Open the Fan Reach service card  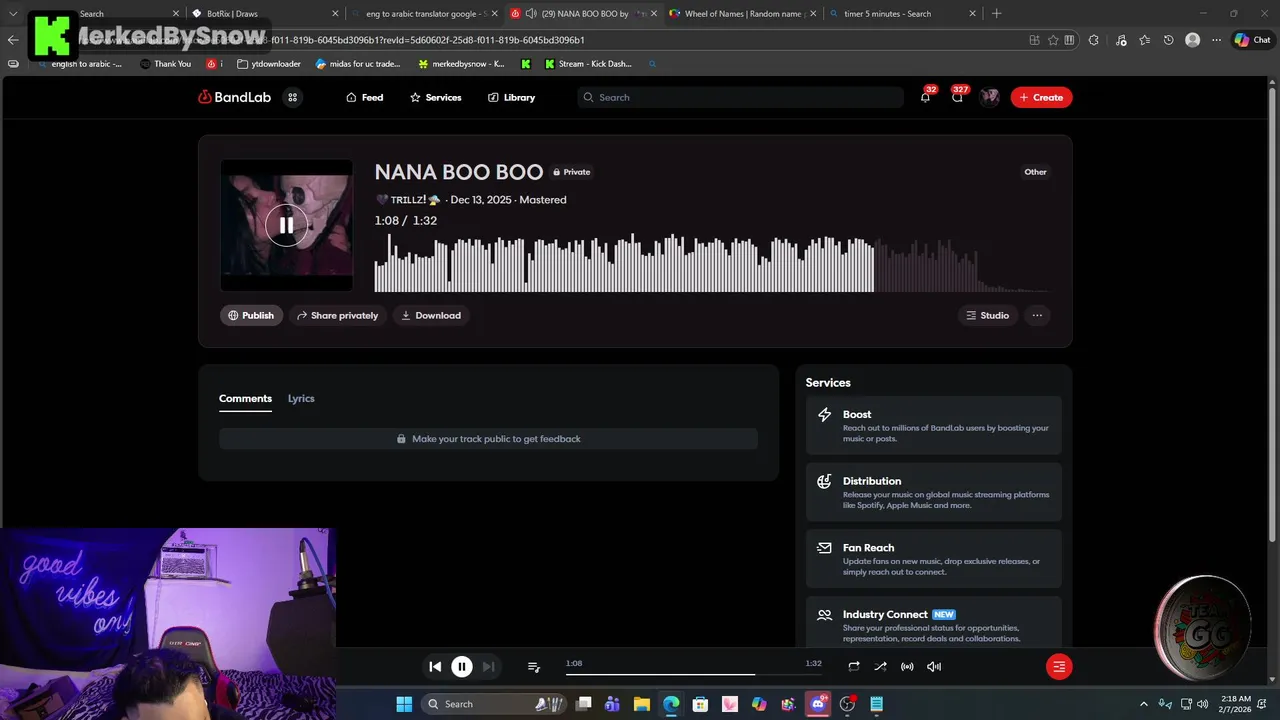(x=934, y=559)
